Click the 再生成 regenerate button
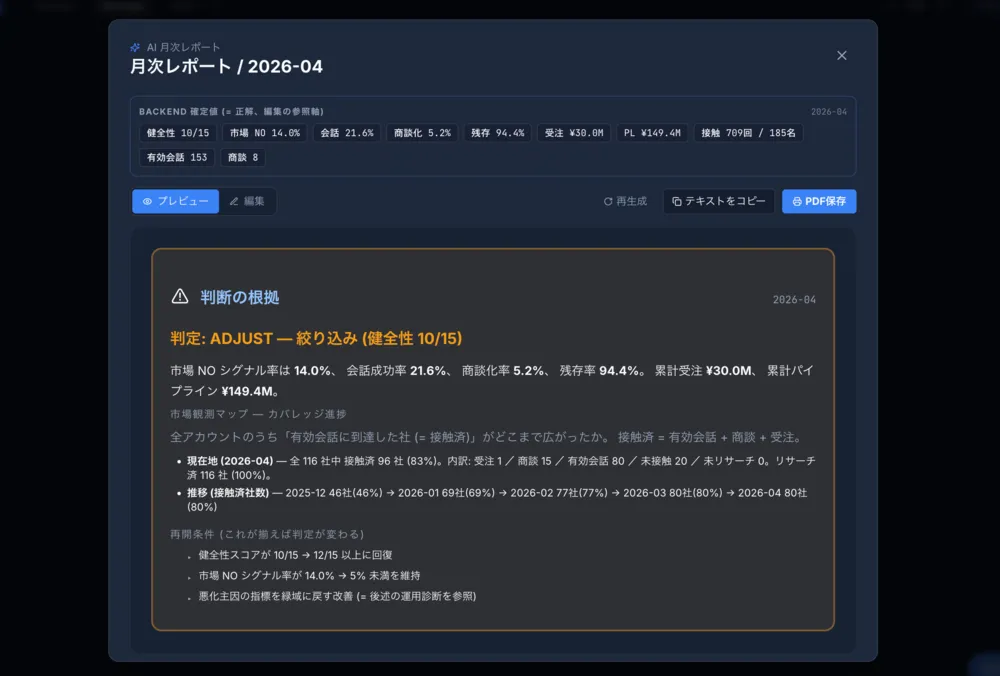 coord(625,201)
